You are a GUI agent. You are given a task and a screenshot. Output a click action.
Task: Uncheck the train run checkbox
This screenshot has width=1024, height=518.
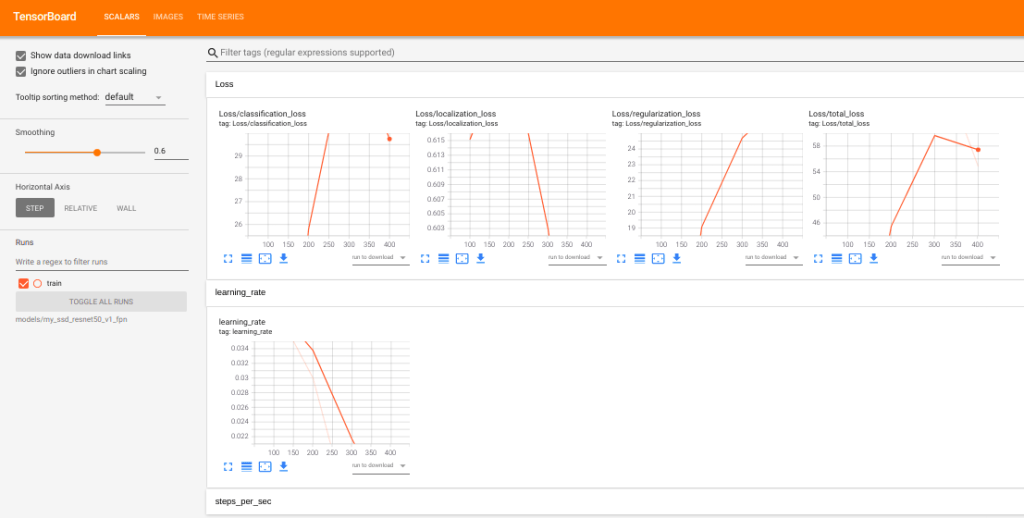[x=23, y=283]
